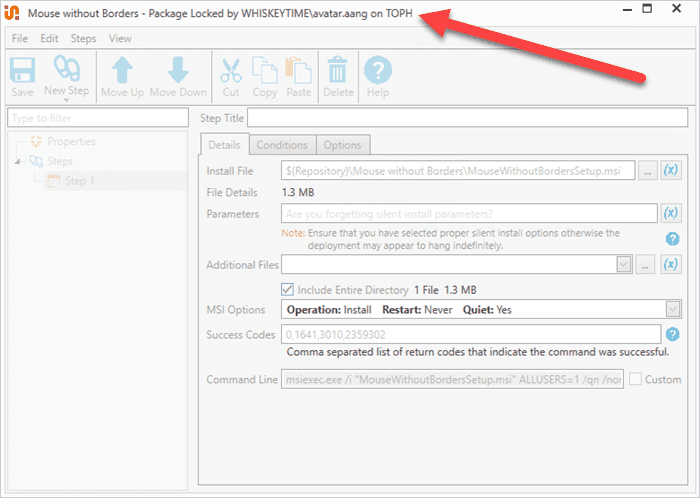Browse for Additional Files
Image resolution: width=700 pixels, height=498 pixels.
[x=645, y=265]
